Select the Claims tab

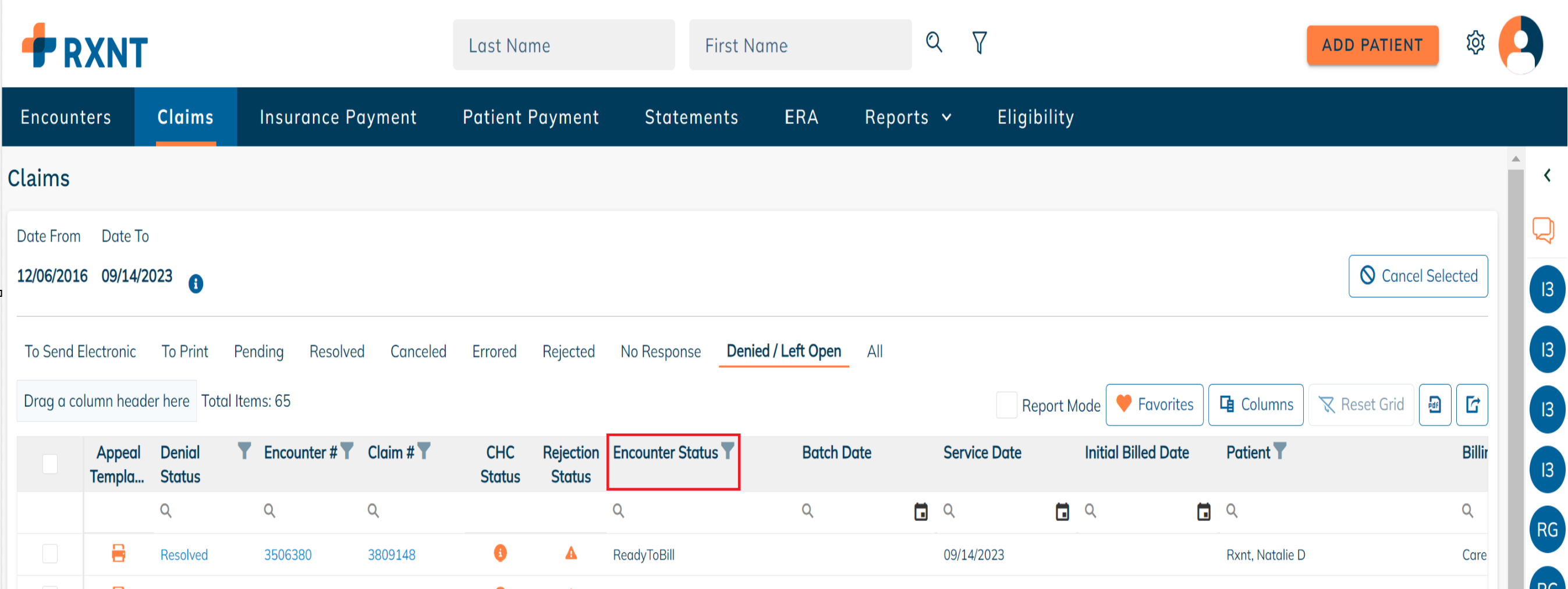coord(185,117)
